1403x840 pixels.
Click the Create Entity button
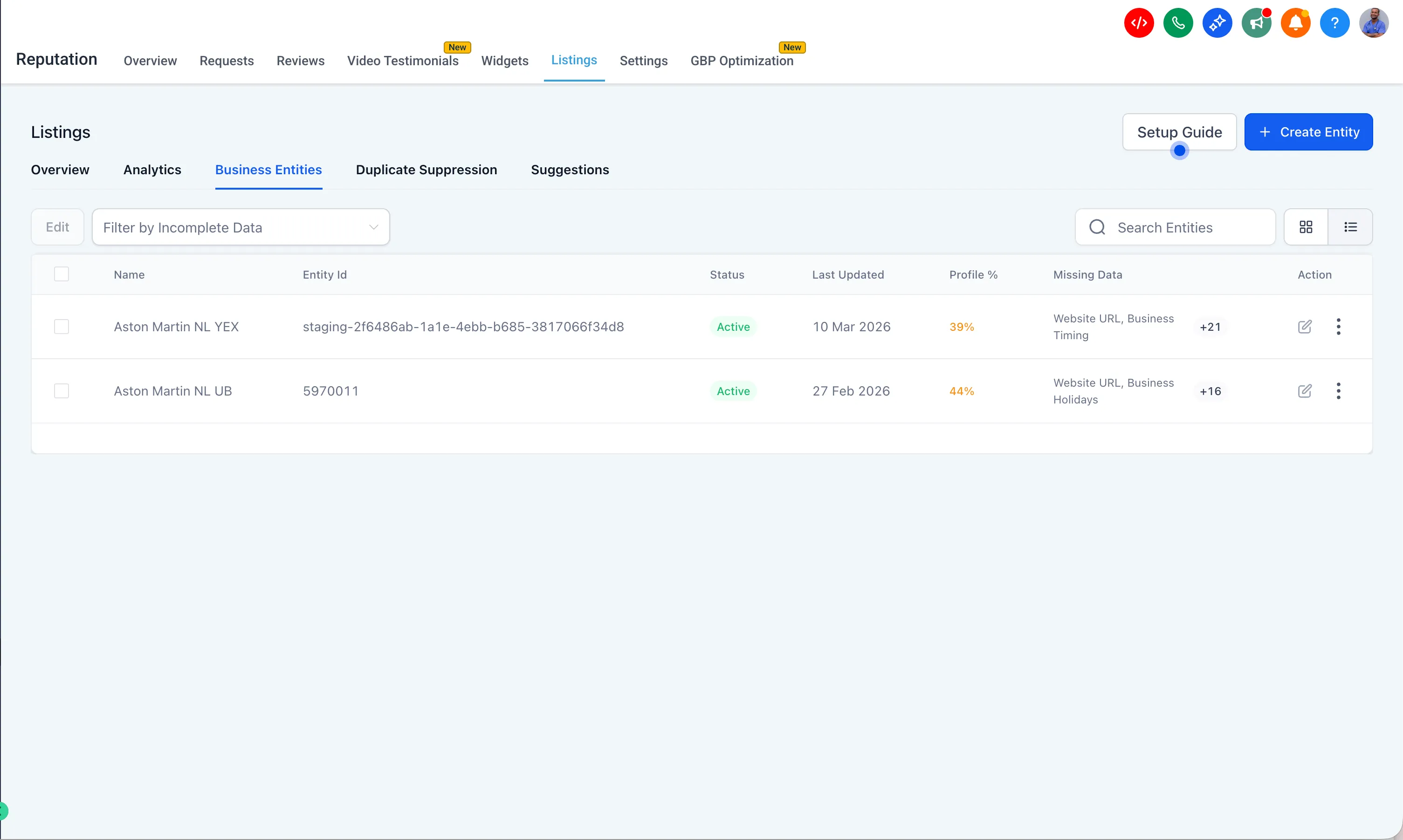click(x=1308, y=132)
